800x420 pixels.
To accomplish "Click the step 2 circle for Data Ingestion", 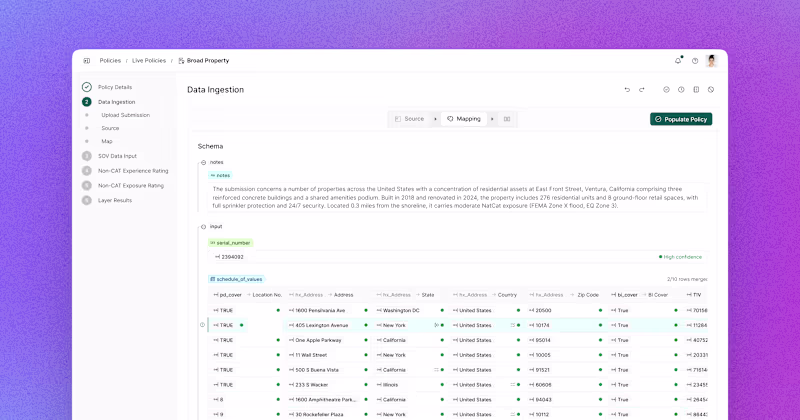I will pyautogui.click(x=87, y=102).
